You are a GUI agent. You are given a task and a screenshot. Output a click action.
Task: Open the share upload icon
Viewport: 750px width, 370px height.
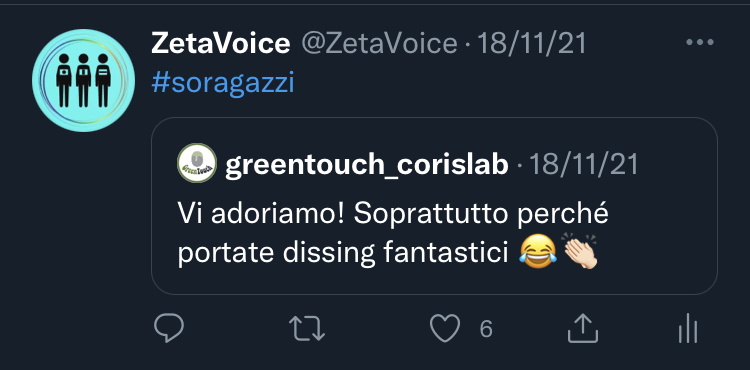(x=583, y=328)
